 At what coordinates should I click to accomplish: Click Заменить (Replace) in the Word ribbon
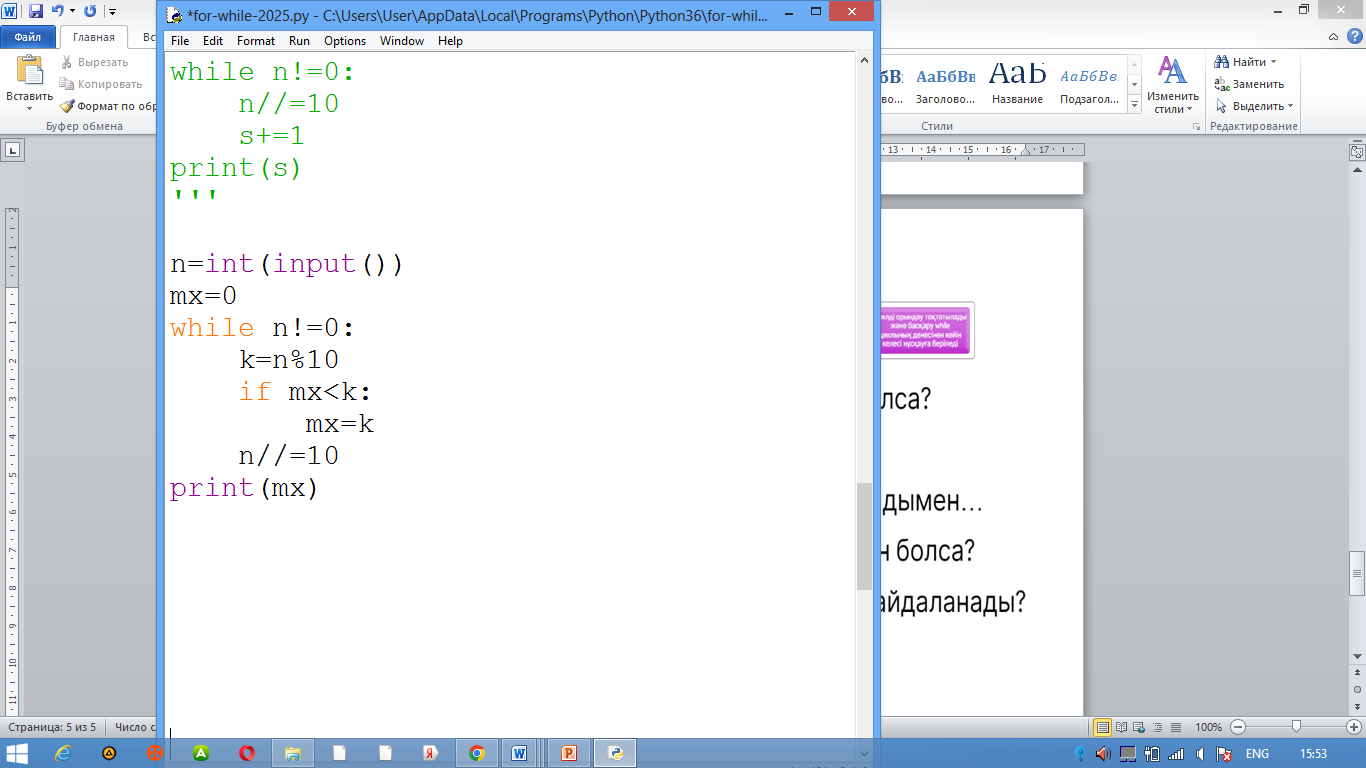coord(1249,84)
